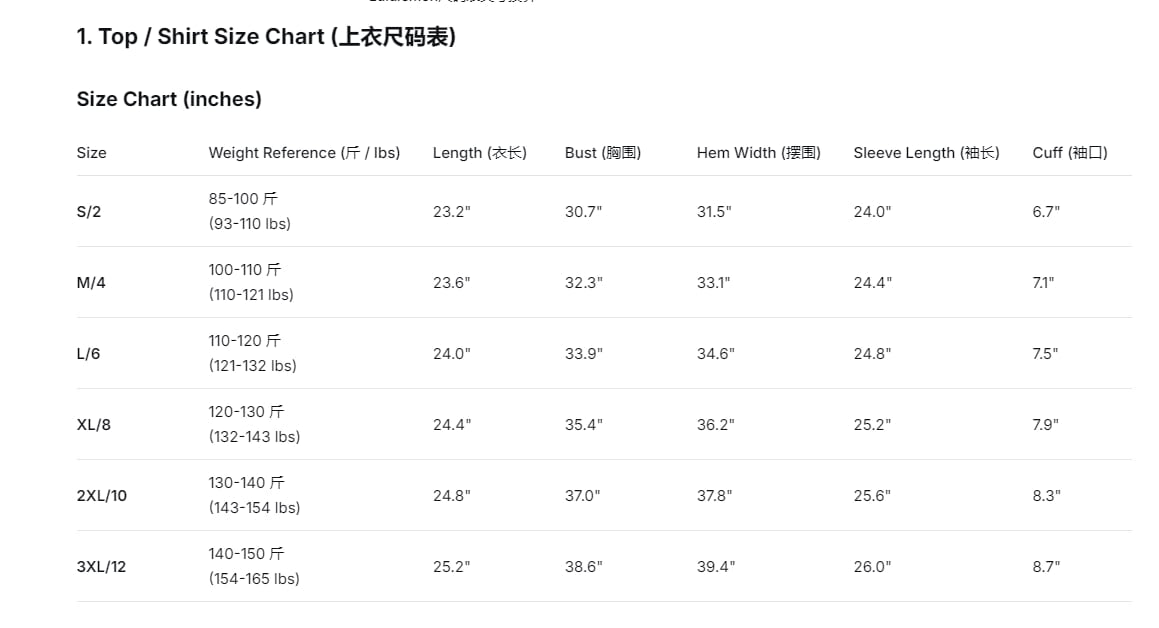Click the 39.4" hem width value
The image size is (1159, 628).
pyautogui.click(x=716, y=567)
